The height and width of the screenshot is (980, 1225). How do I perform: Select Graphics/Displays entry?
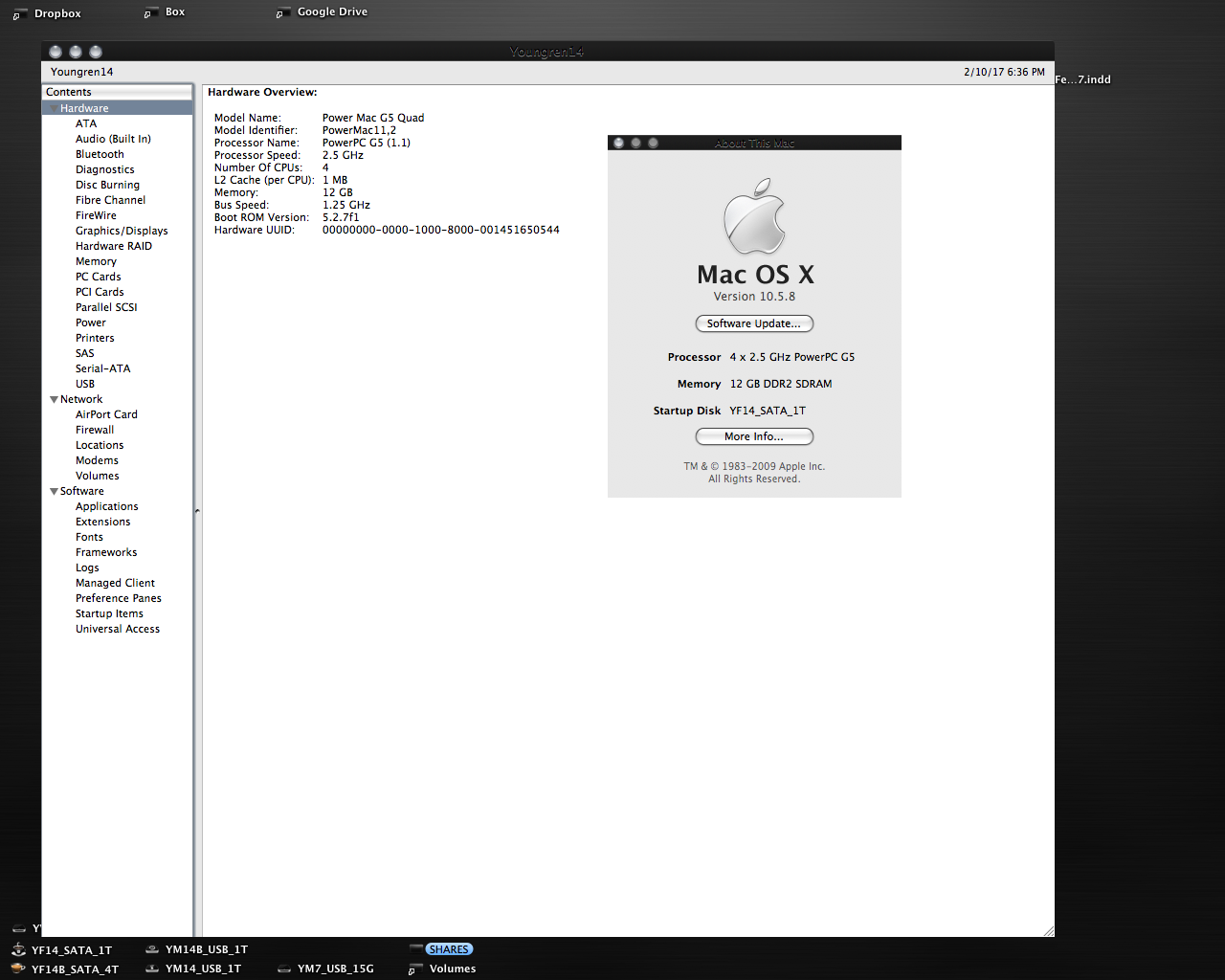[x=122, y=231]
